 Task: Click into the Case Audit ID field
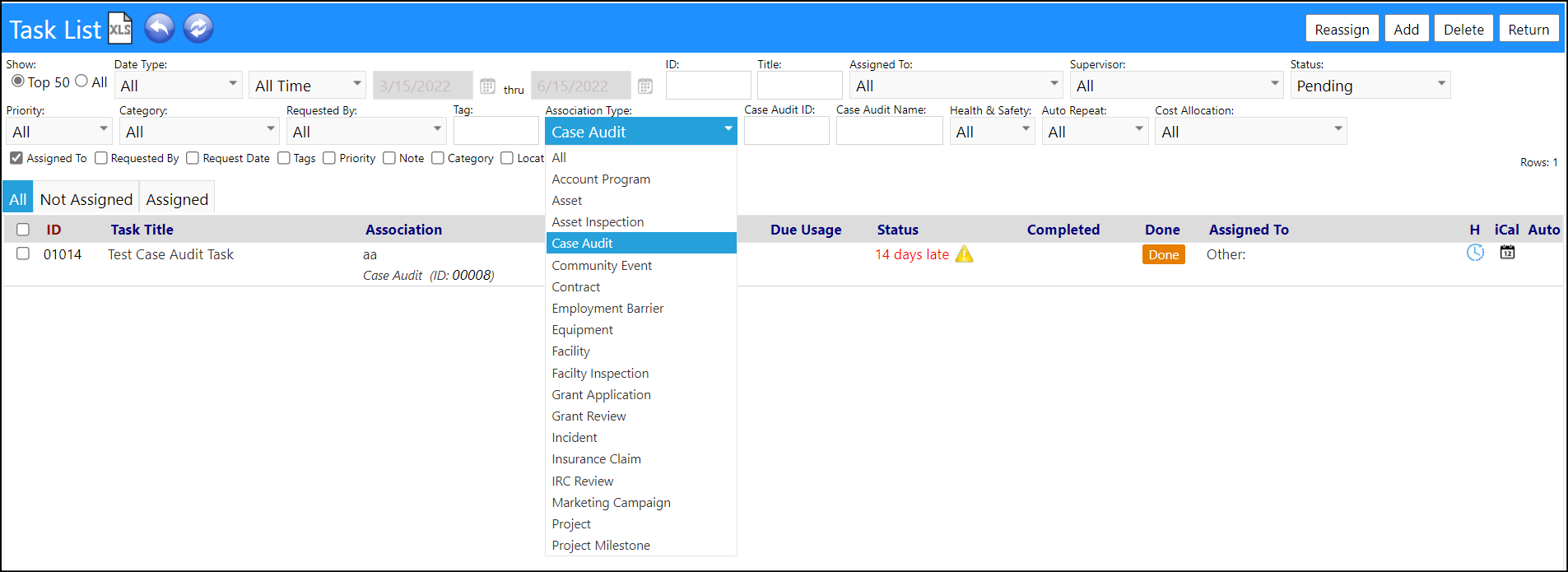(786, 131)
